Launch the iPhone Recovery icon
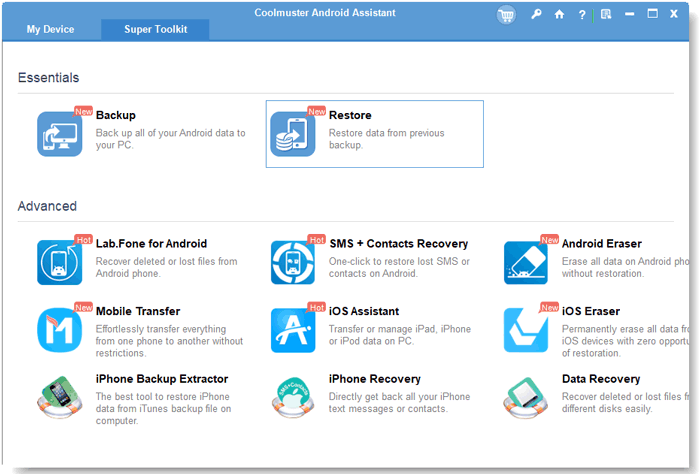Screen dimensions: 700x474 click(293, 397)
